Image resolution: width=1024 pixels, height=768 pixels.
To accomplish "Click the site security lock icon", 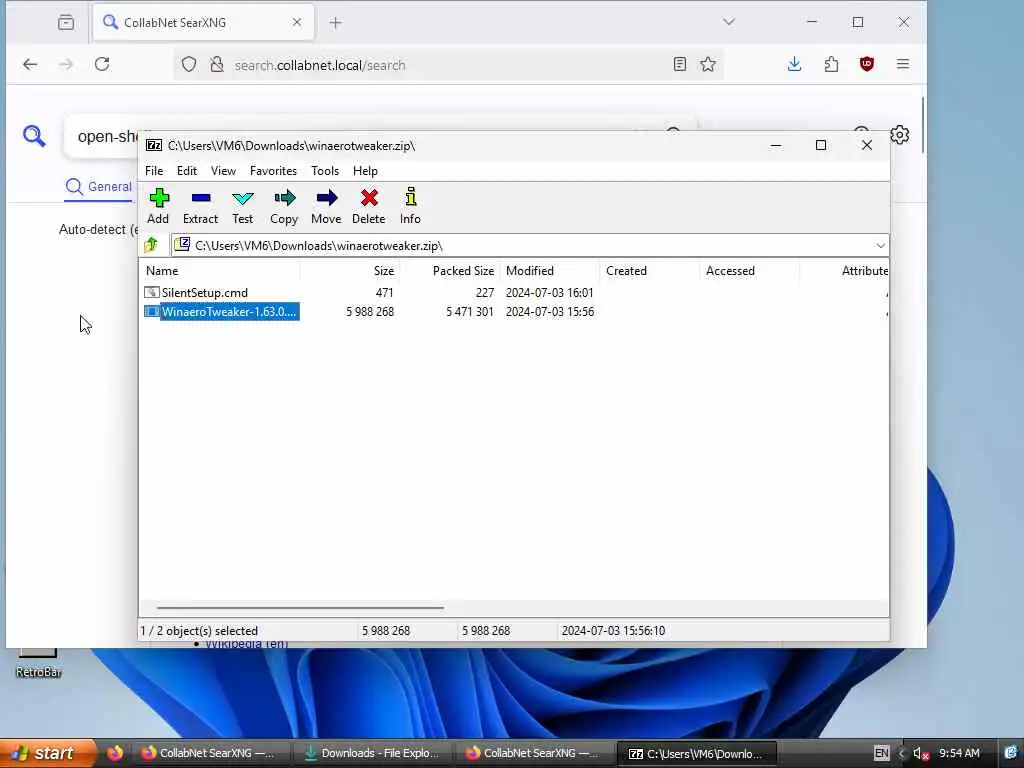I will point(217,64).
